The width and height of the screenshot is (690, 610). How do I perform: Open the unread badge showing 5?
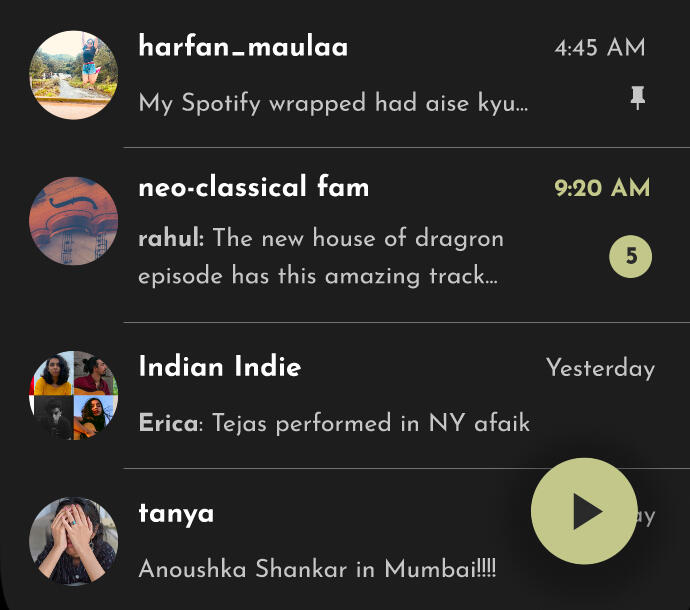[631, 256]
